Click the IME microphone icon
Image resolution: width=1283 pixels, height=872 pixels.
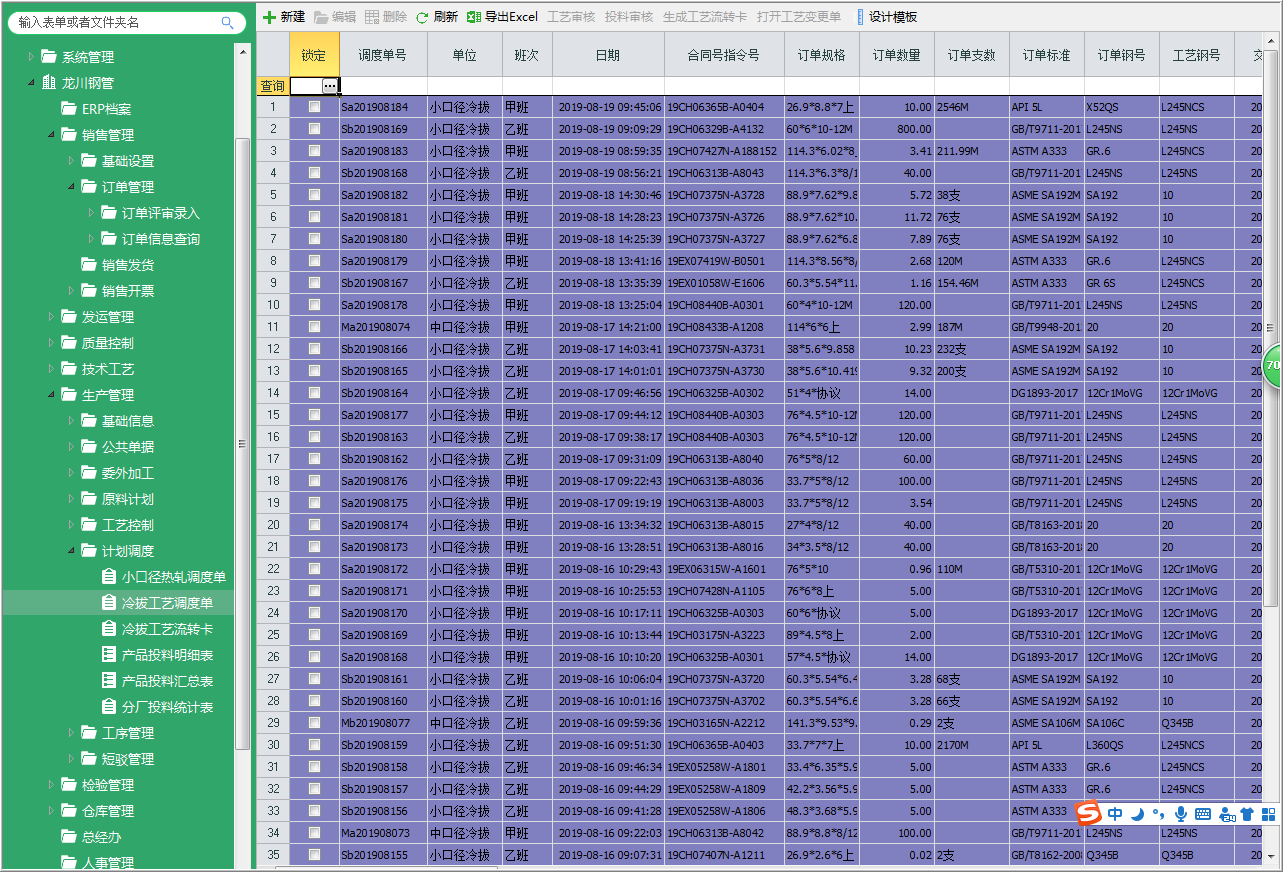point(1181,814)
